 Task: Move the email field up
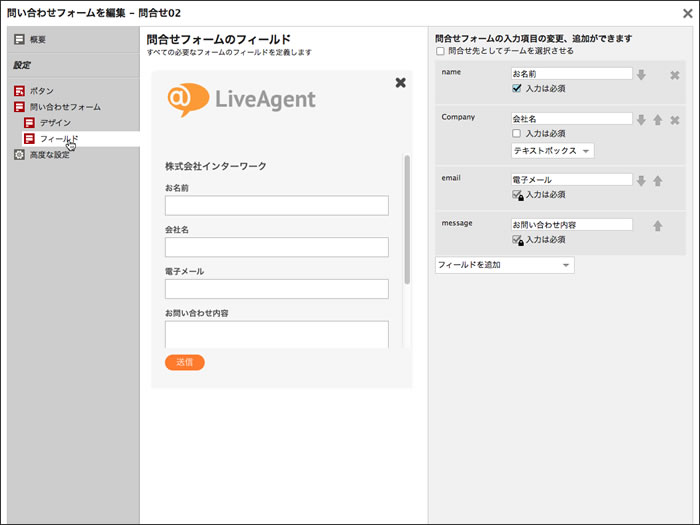coord(658,181)
